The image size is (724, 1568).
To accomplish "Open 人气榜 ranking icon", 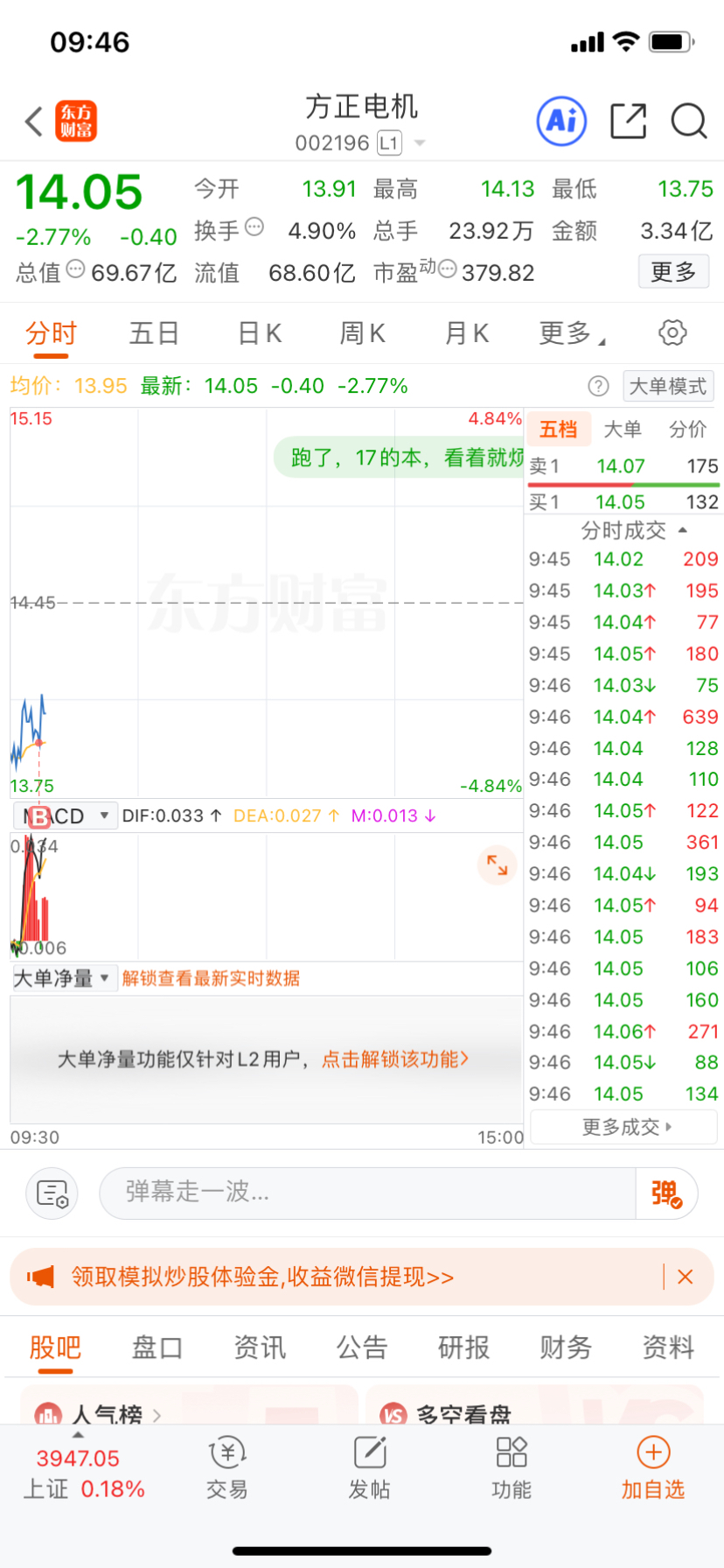I will pyautogui.click(x=48, y=1413).
